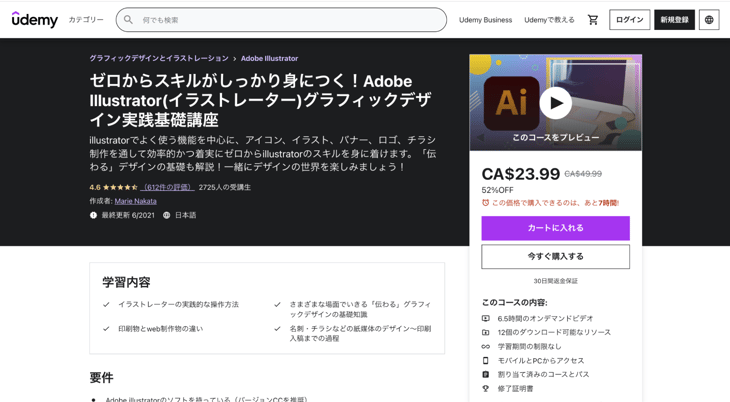The width and height of the screenshot is (730, 402).
Task: Click the on-demand video icon
Action: click(x=486, y=319)
